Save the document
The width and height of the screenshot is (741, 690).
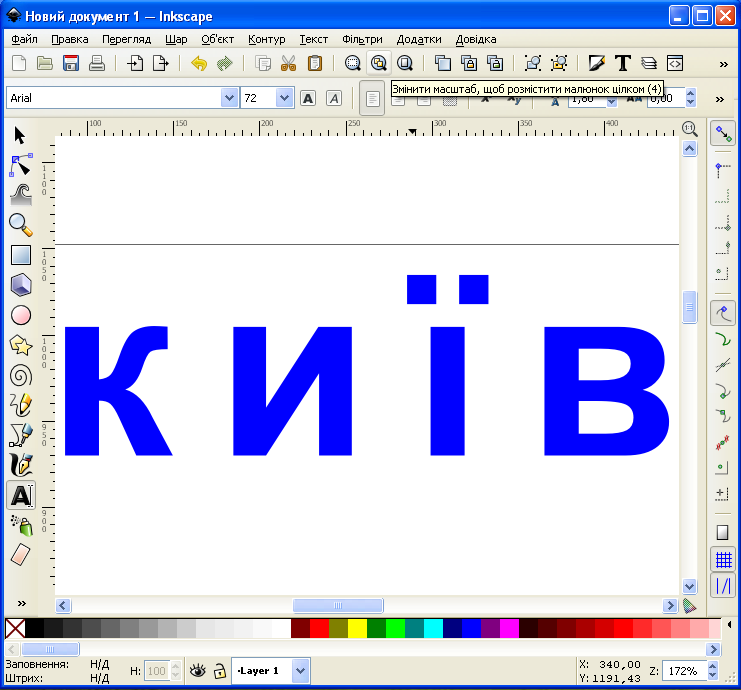point(71,63)
